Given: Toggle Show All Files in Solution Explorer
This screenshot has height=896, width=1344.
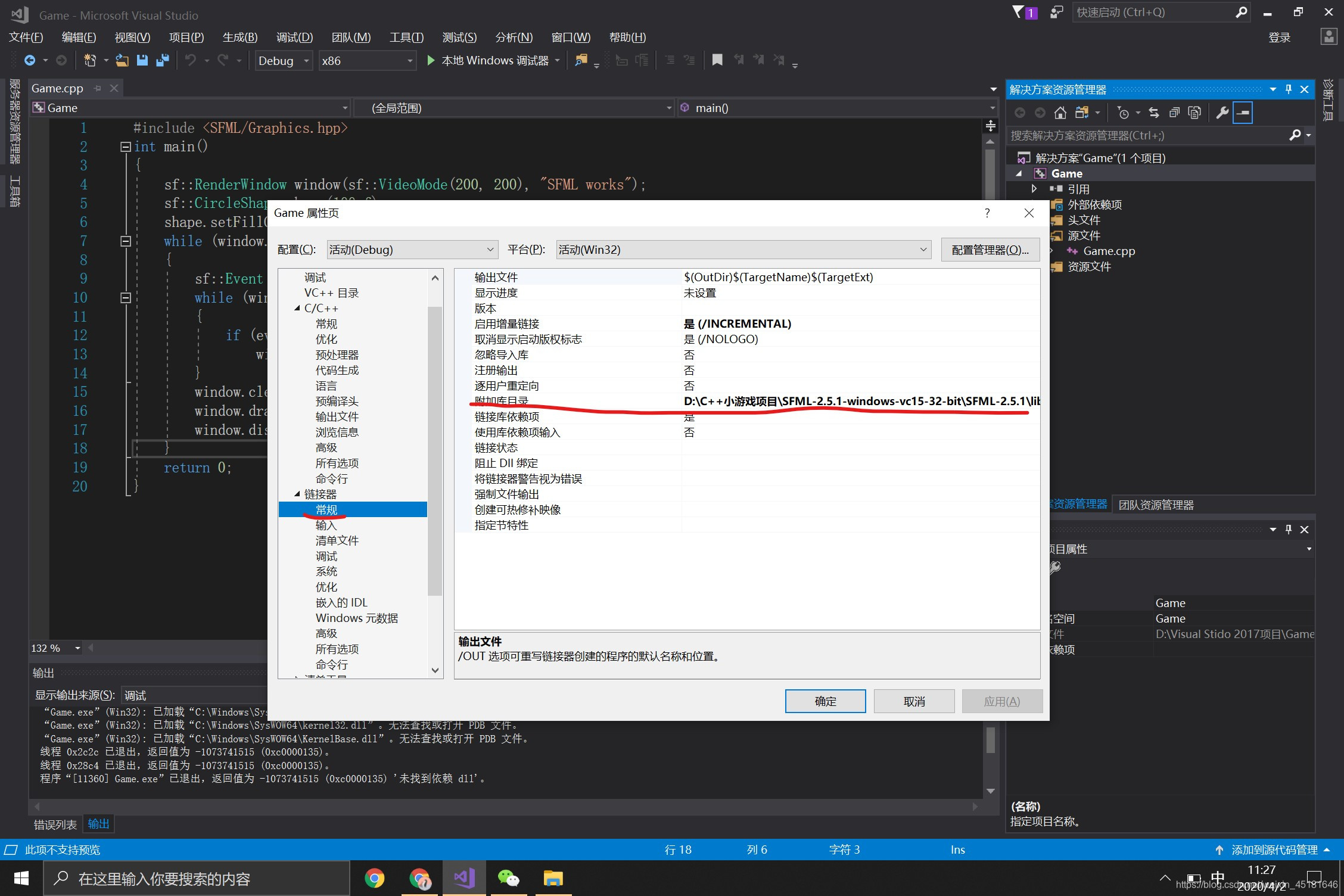Looking at the screenshot, I should coord(1194,113).
